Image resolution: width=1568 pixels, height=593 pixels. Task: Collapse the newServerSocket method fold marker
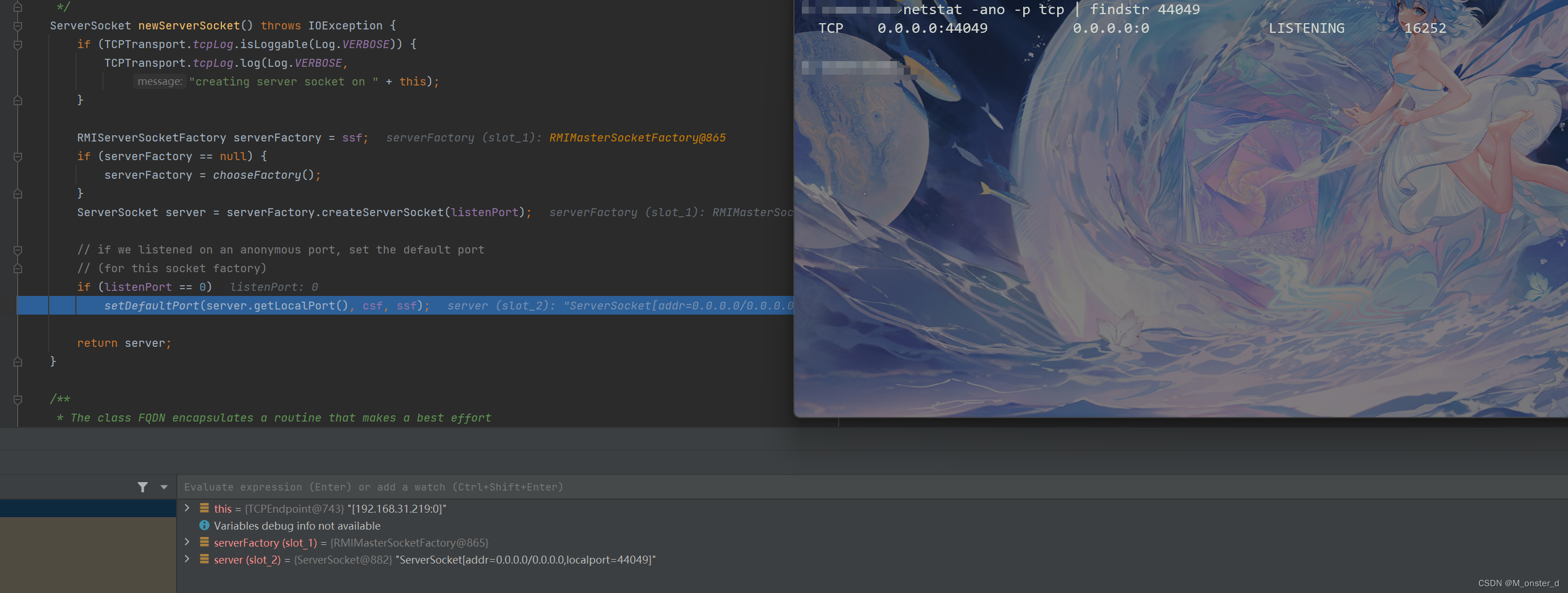pyautogui.click(x=18, y=26)
